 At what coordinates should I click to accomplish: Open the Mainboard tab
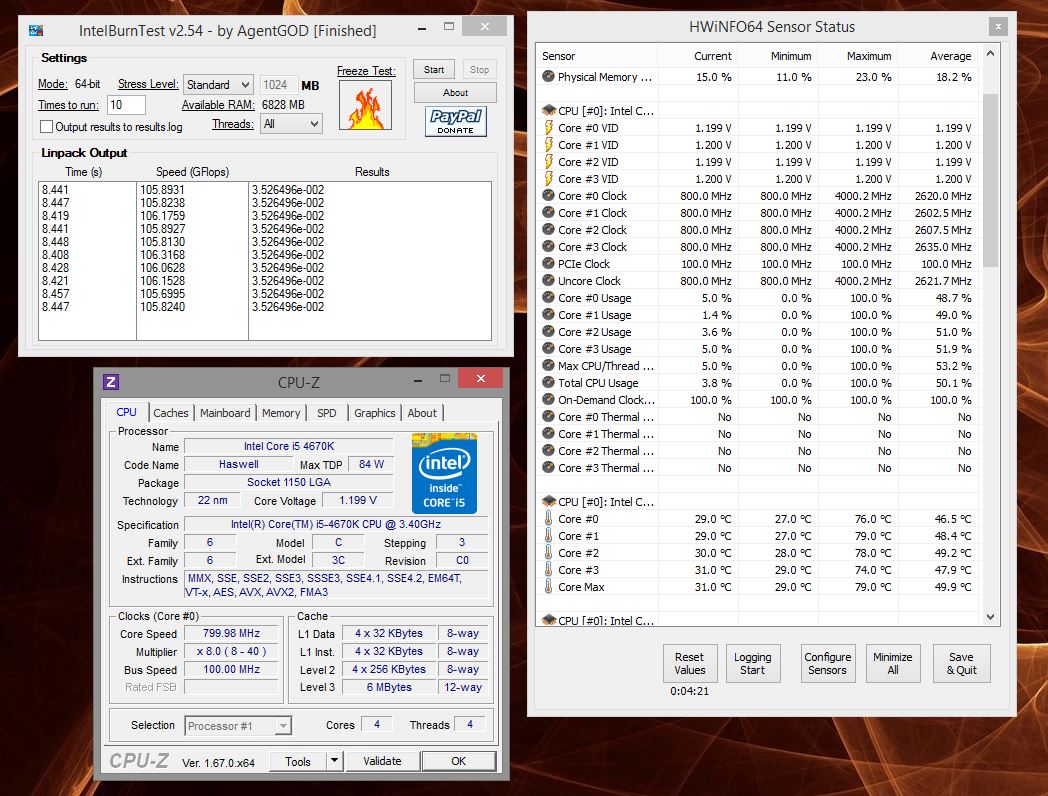tap(225, 413)
